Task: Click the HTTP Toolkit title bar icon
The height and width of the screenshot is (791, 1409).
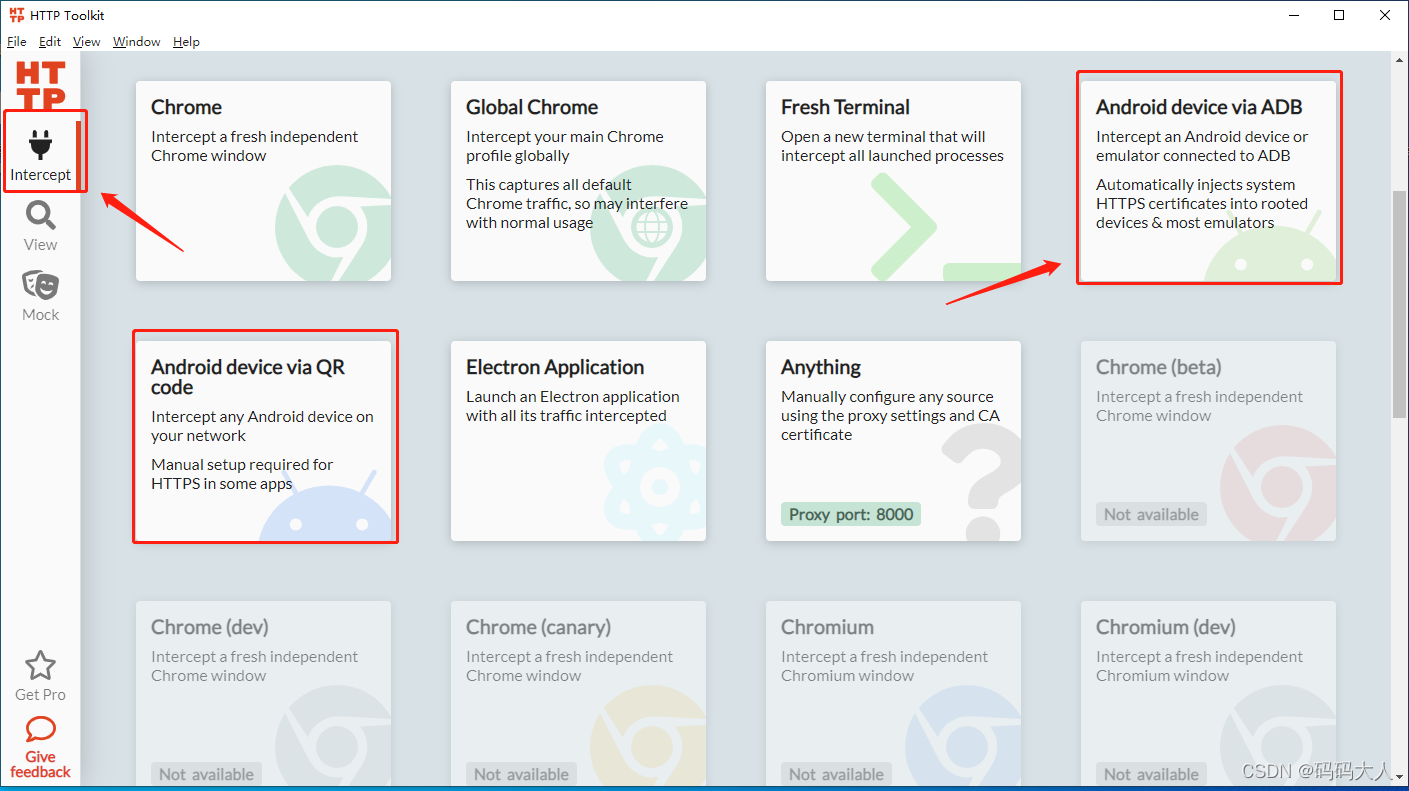Action: coord(16,15)
